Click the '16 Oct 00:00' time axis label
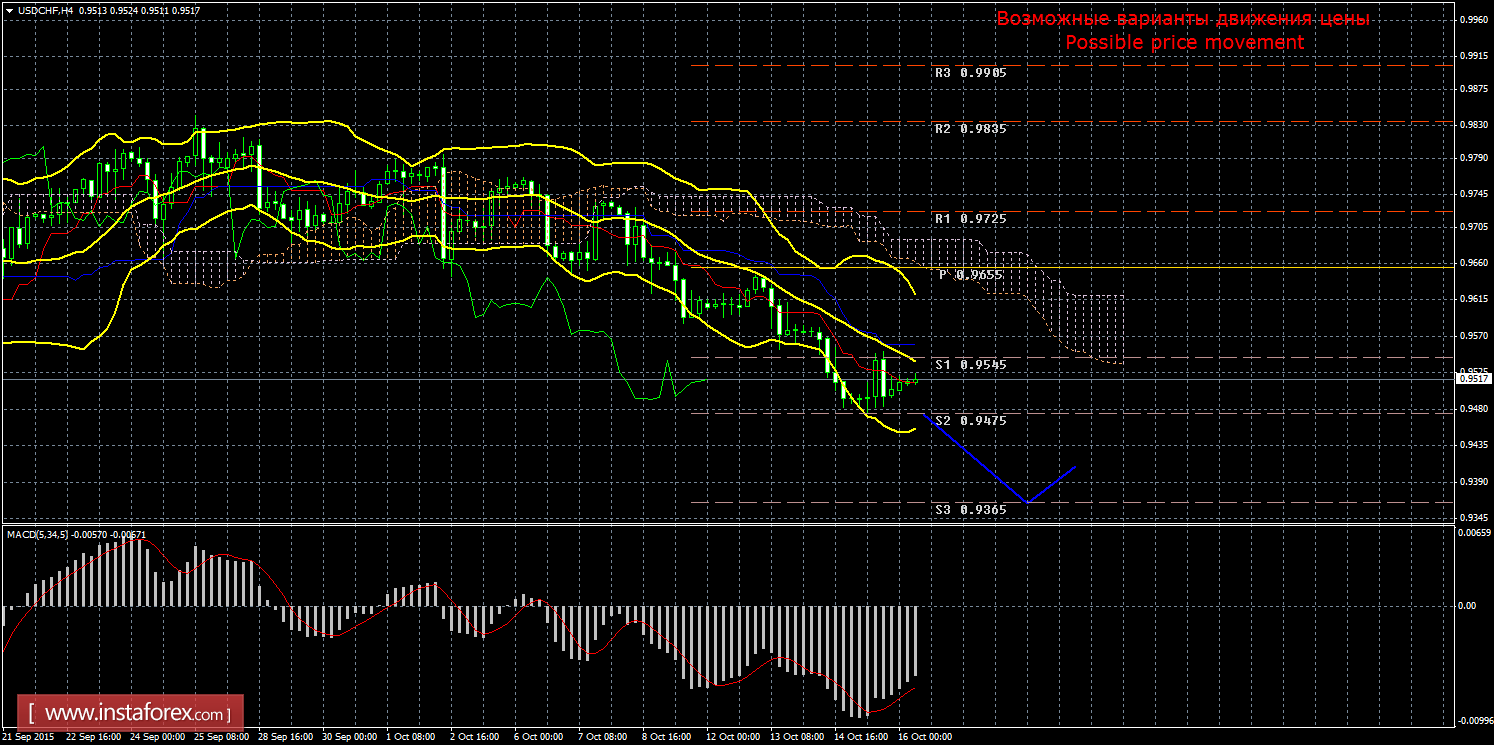 click(924, 737)
